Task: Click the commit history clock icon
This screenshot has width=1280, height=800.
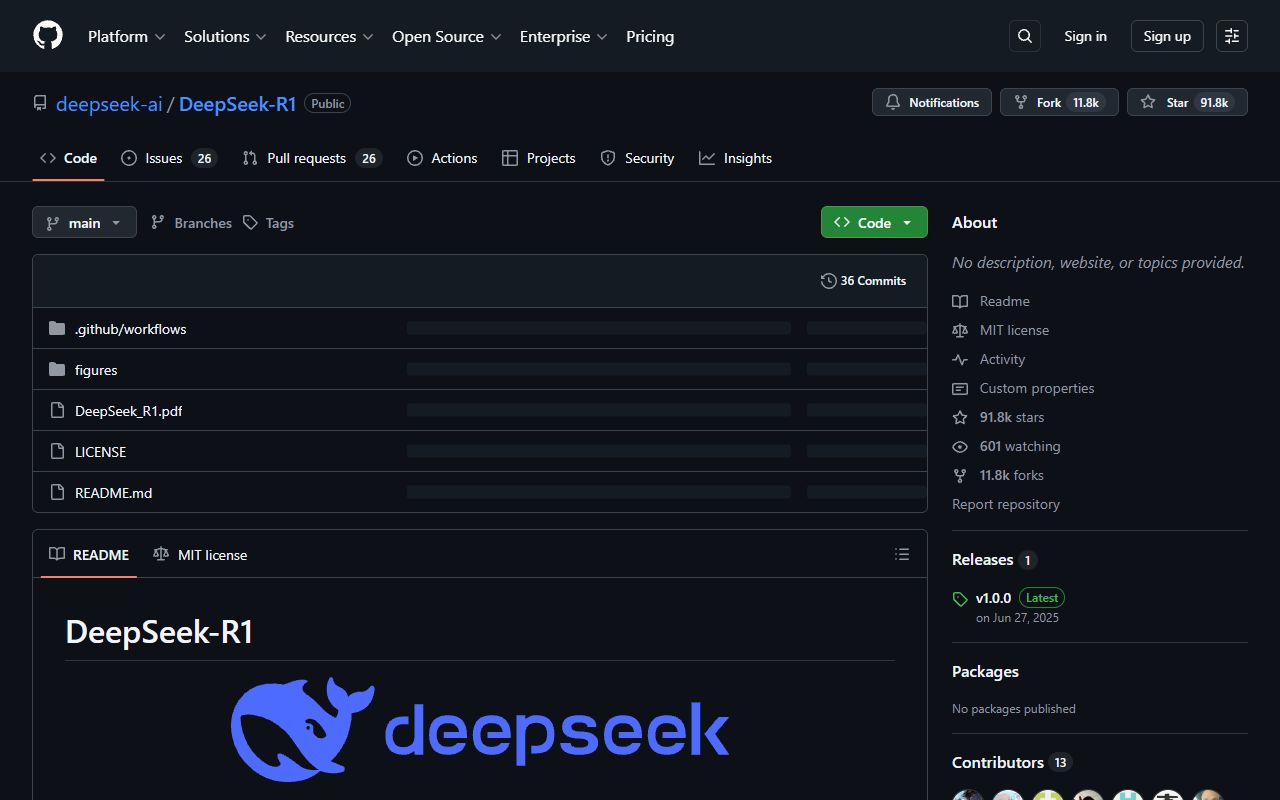Action: point(828,281)
